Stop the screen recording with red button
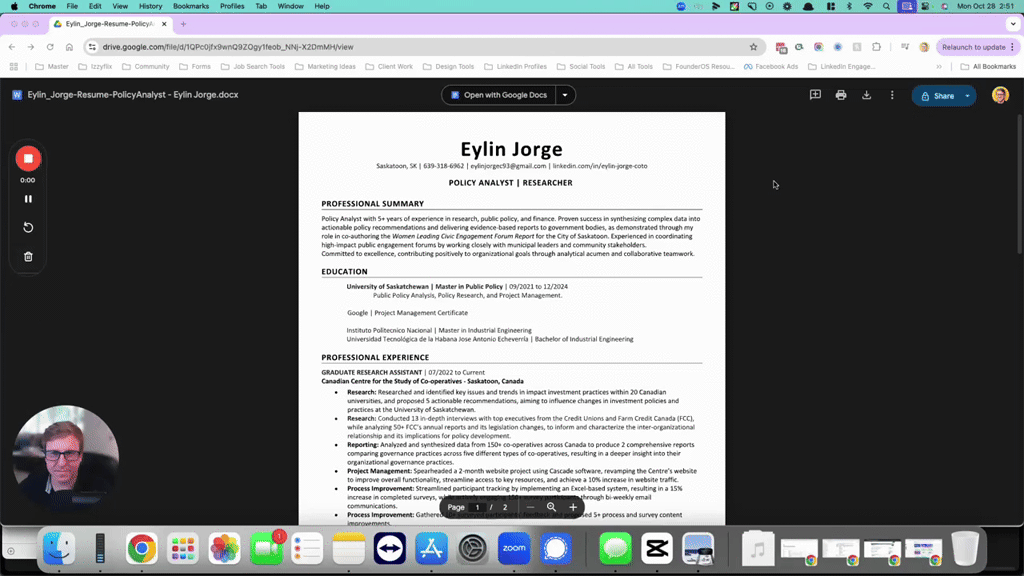The width and height of the screenshot is (1024, 576). point(28,159)
